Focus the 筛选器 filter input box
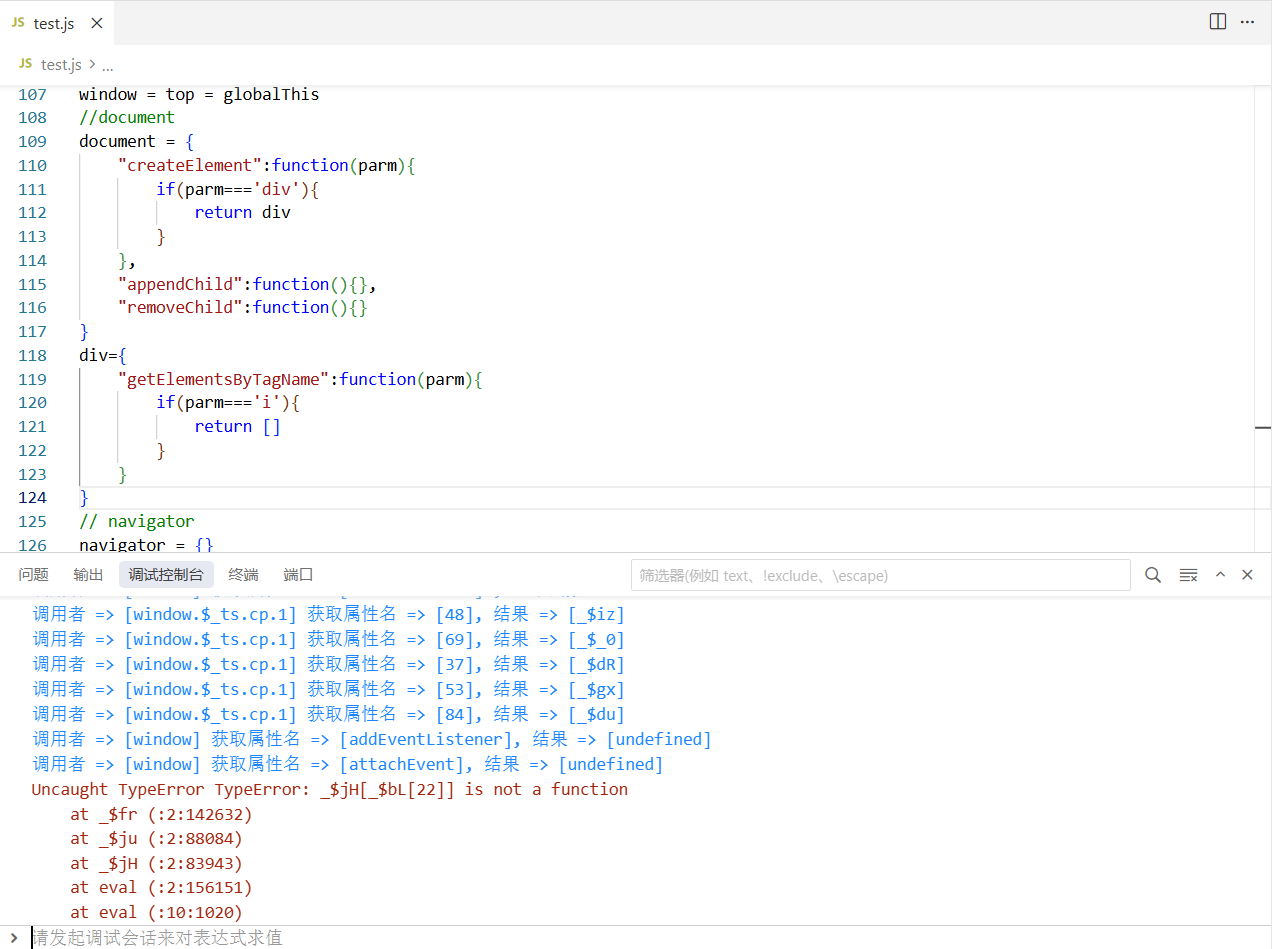The width and height of the screenshot is (1272, 949). click(x=880, y=575)
